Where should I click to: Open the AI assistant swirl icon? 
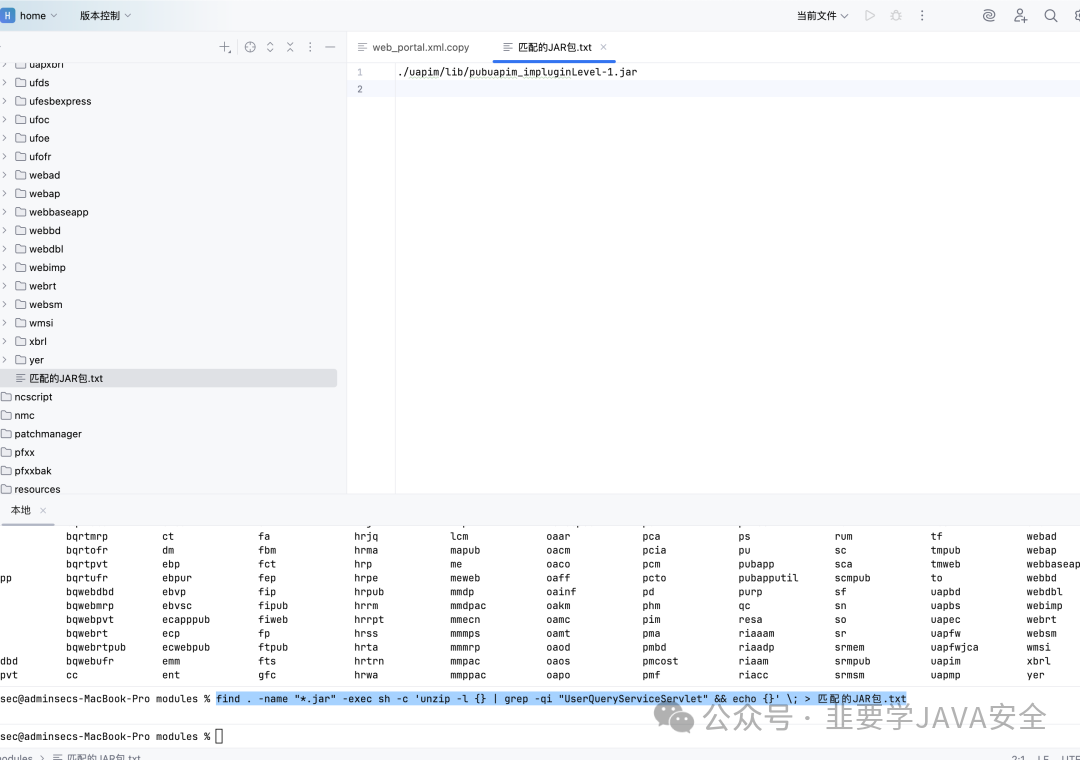989,15
